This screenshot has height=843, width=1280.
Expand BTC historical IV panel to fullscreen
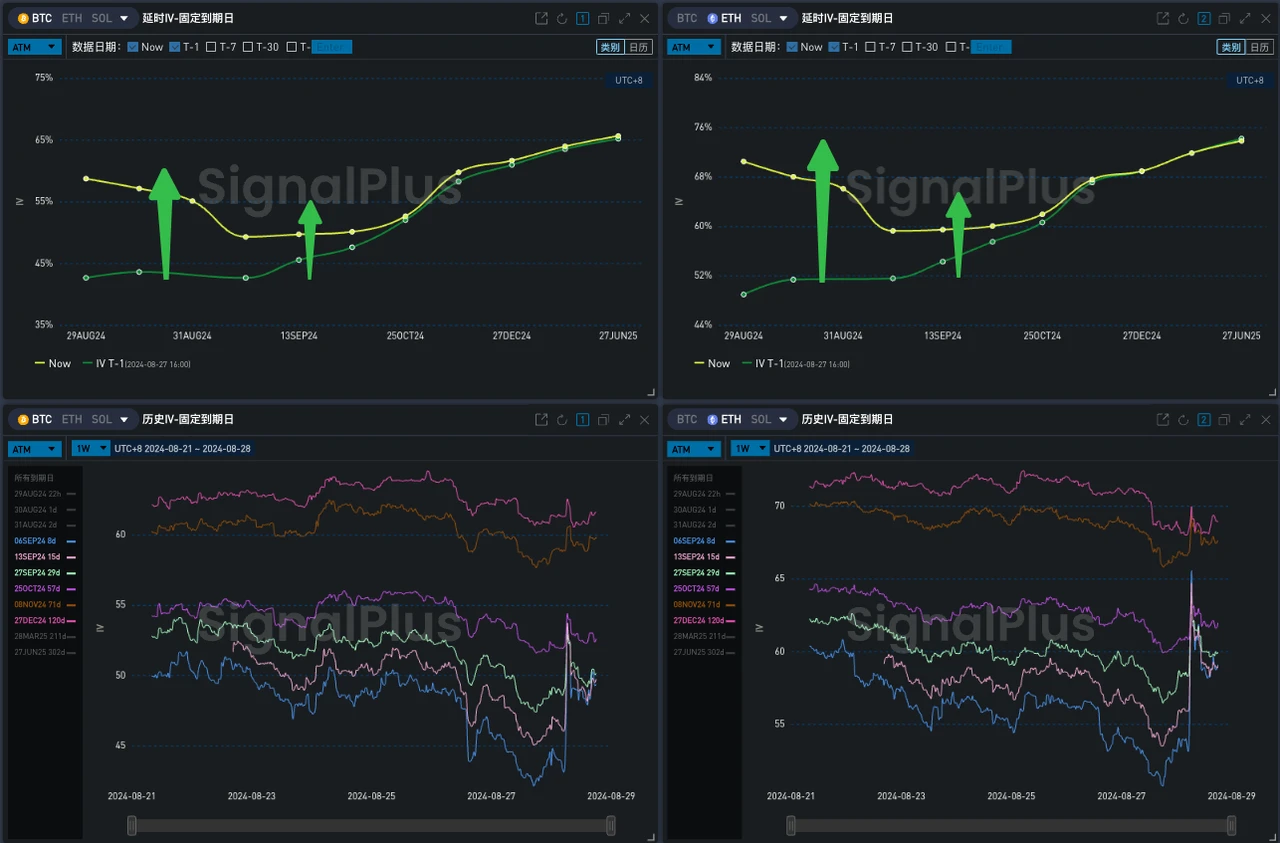pos(624,420)
